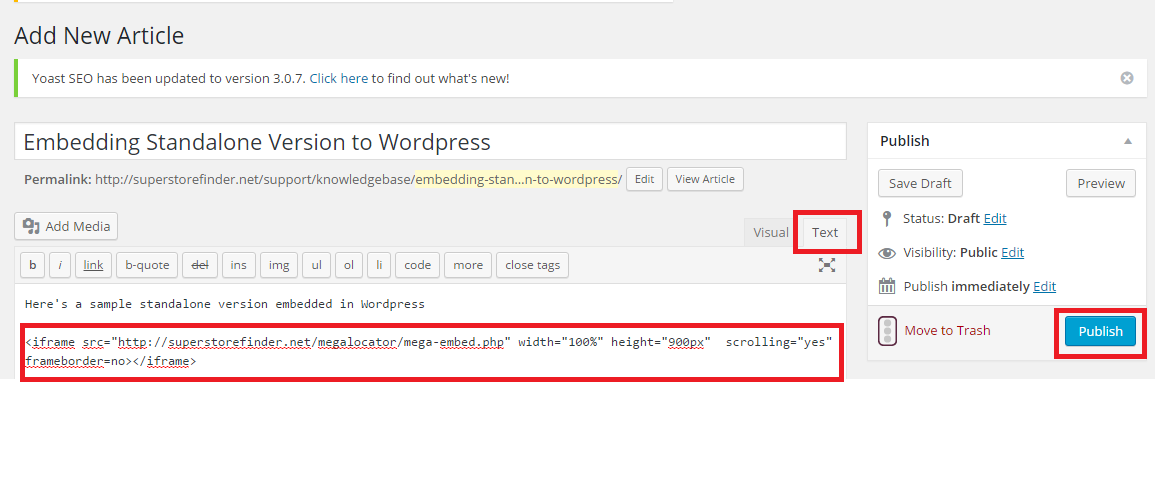Screen dimensions: 1155x491
Task: Insert a code tag
Action: (418, 265)
